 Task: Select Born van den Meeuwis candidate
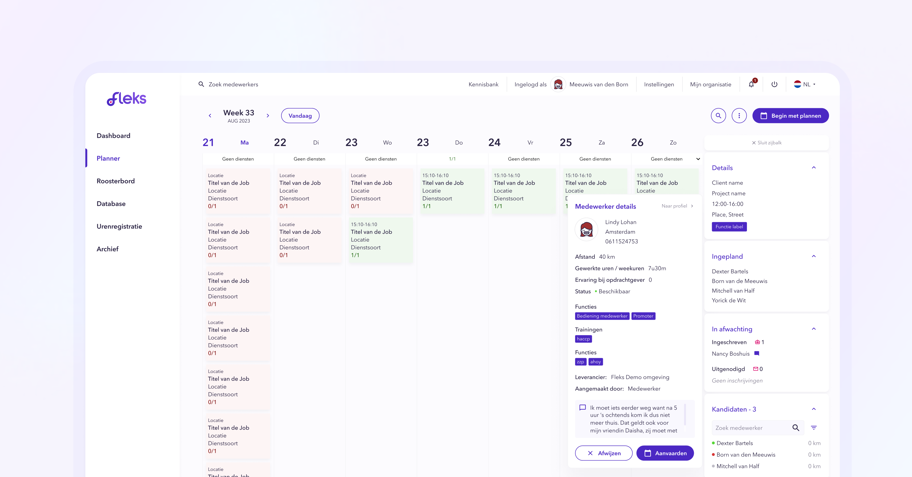click(x=746, y=455)
